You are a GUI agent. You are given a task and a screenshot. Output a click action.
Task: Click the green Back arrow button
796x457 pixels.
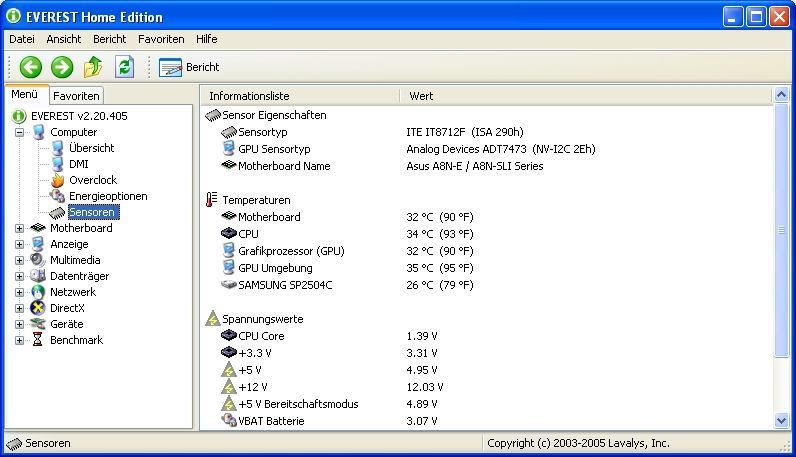(x=30, y=67)
